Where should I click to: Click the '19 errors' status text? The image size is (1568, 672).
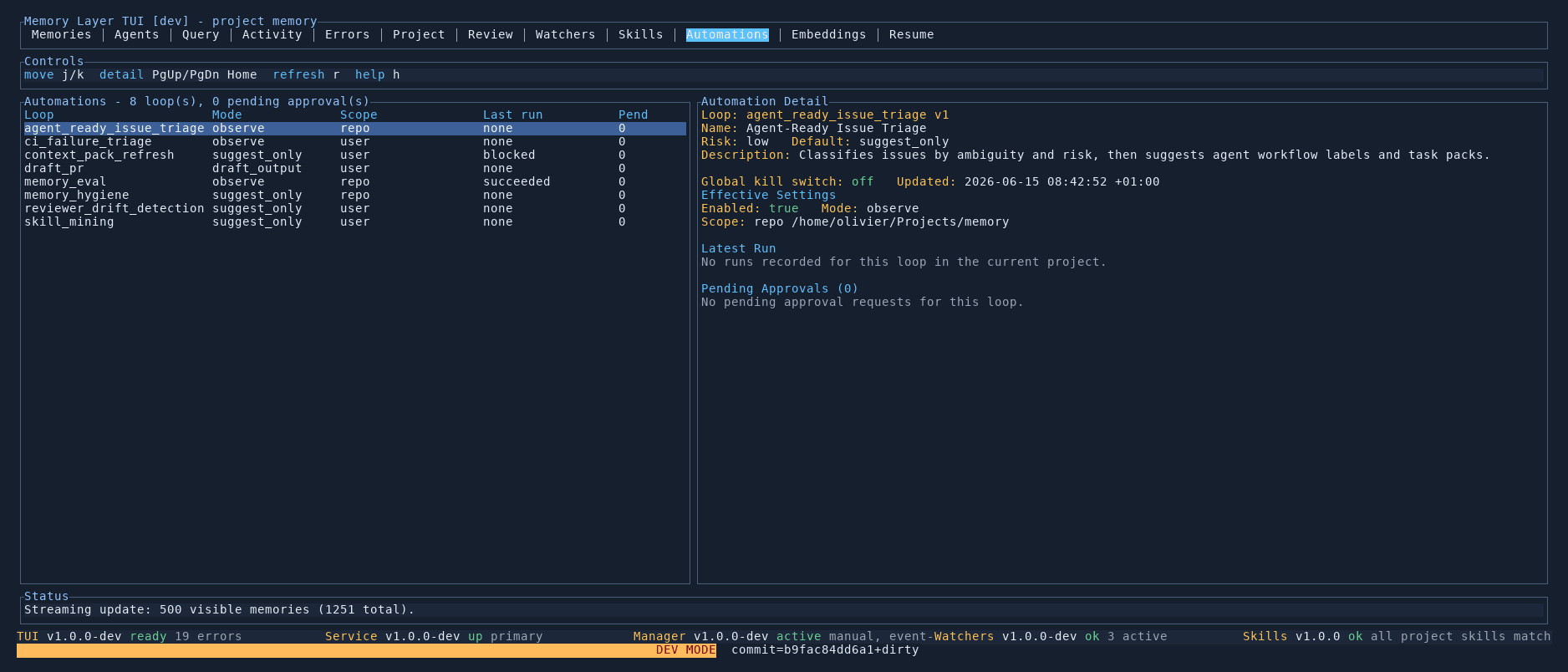(x=208, y=636)
